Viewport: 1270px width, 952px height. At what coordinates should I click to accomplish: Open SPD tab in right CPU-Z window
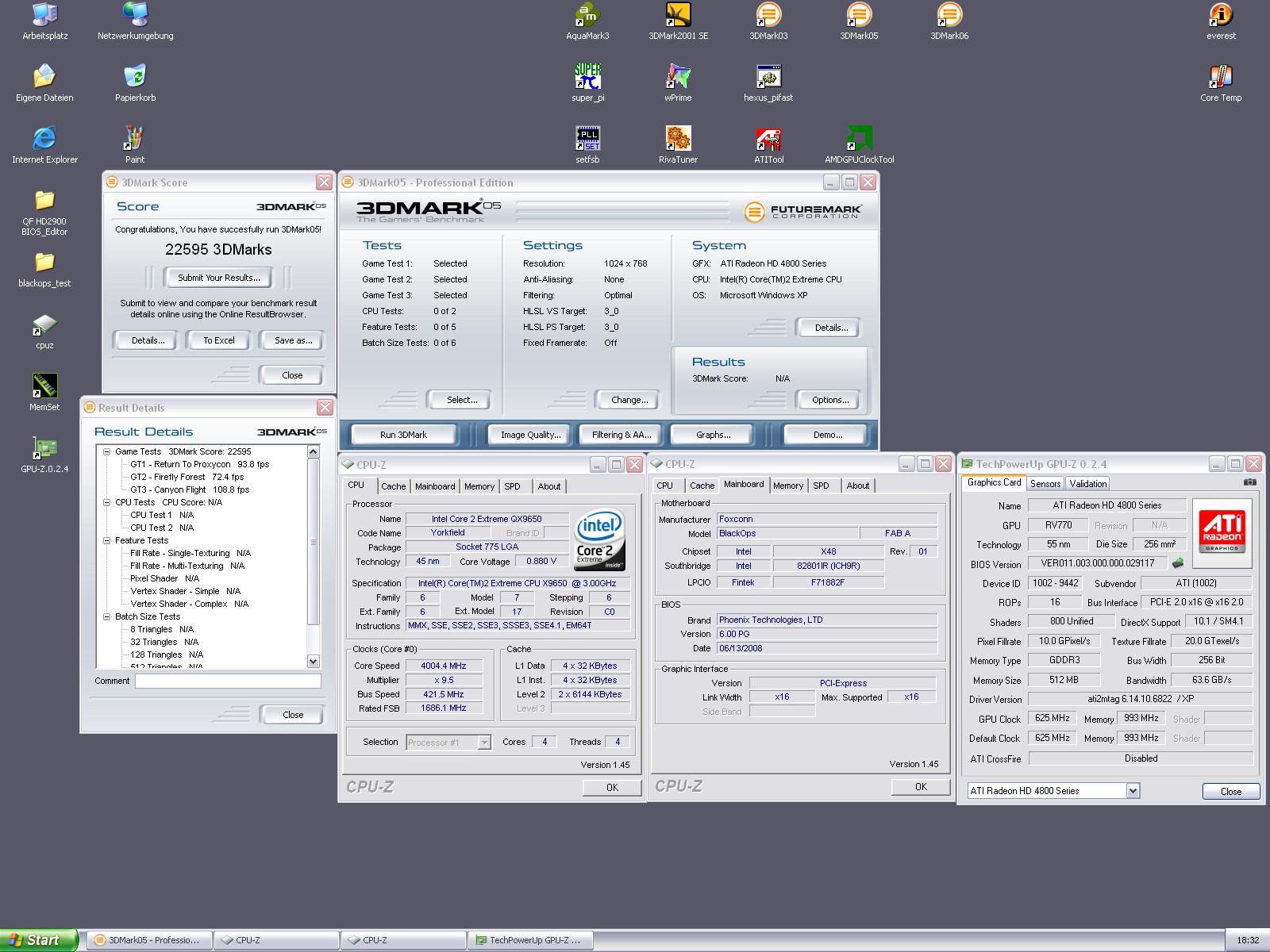click(821, 486)
